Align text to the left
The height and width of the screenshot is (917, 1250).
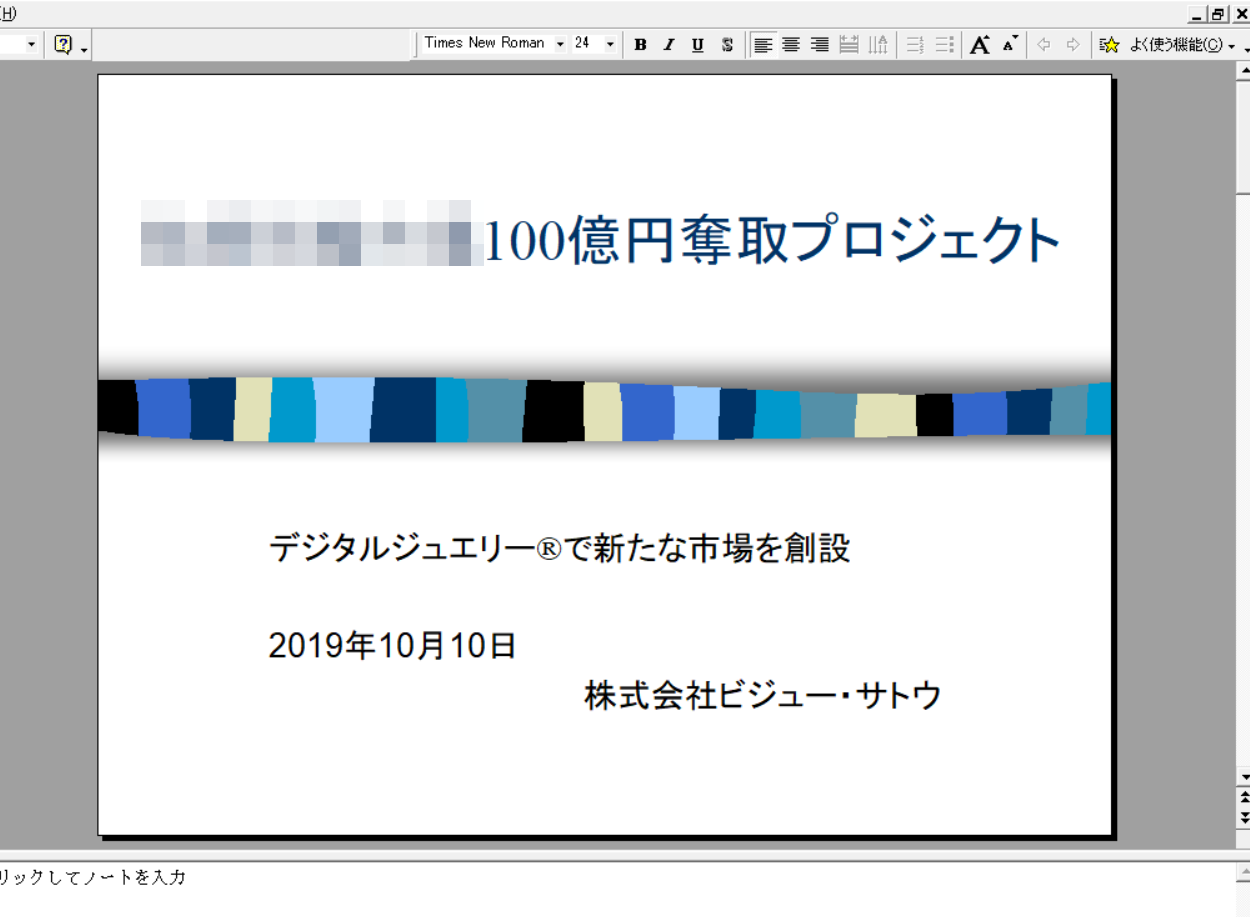[763, 45]
